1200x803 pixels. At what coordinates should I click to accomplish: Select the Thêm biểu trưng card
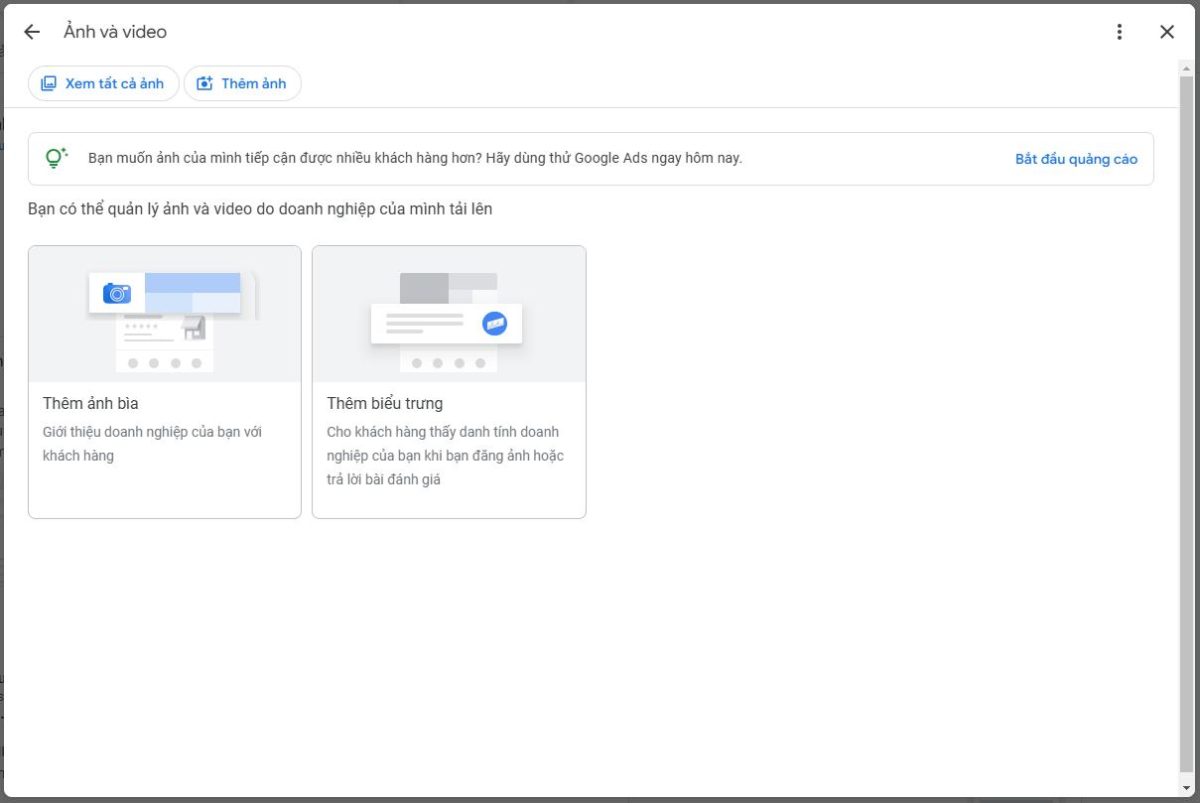[448, 381]
